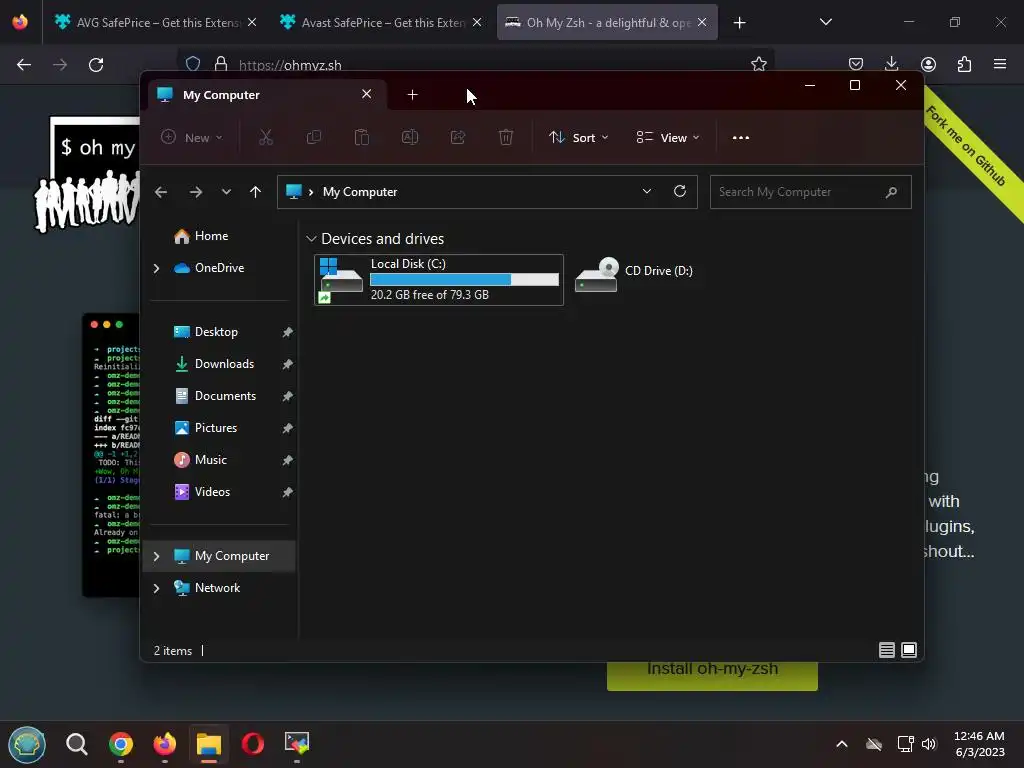This screenshot has width=1024, height=768.
Task: Click the Share icon in the toolbar
Action: tap(458, 137)
